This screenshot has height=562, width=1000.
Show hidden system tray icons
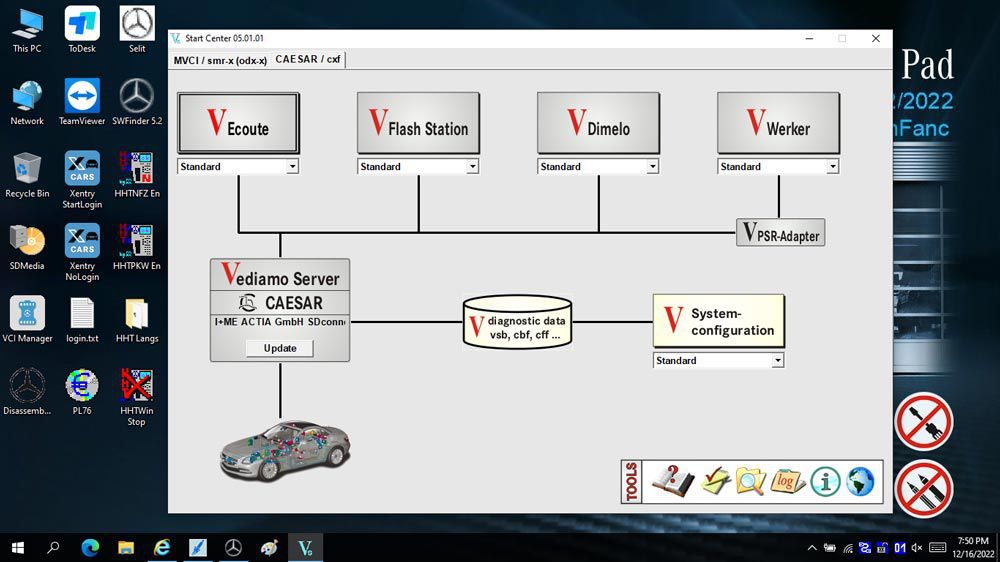pyautogui.click(x=811, y=547)
